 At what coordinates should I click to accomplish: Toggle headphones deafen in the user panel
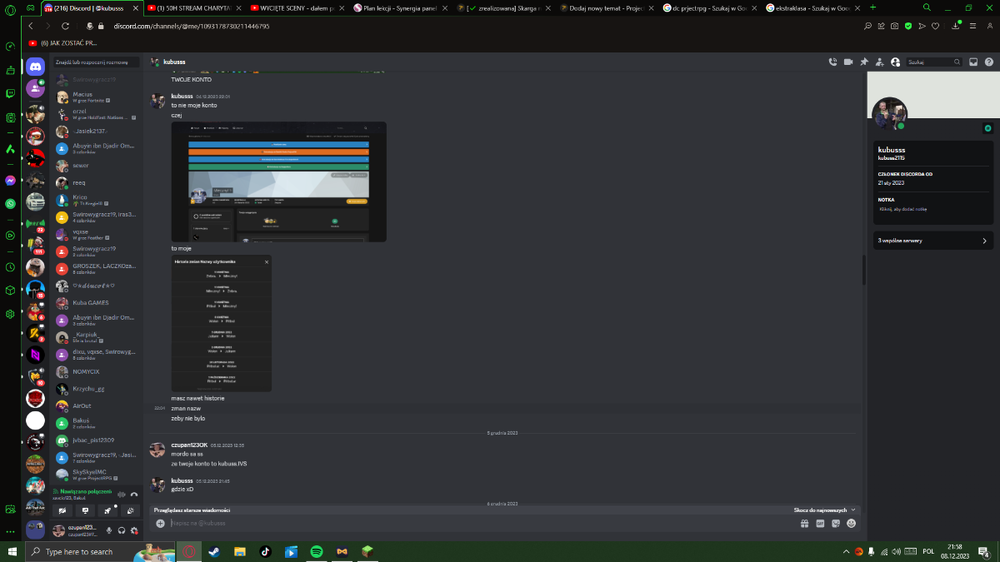click(122, 530)
